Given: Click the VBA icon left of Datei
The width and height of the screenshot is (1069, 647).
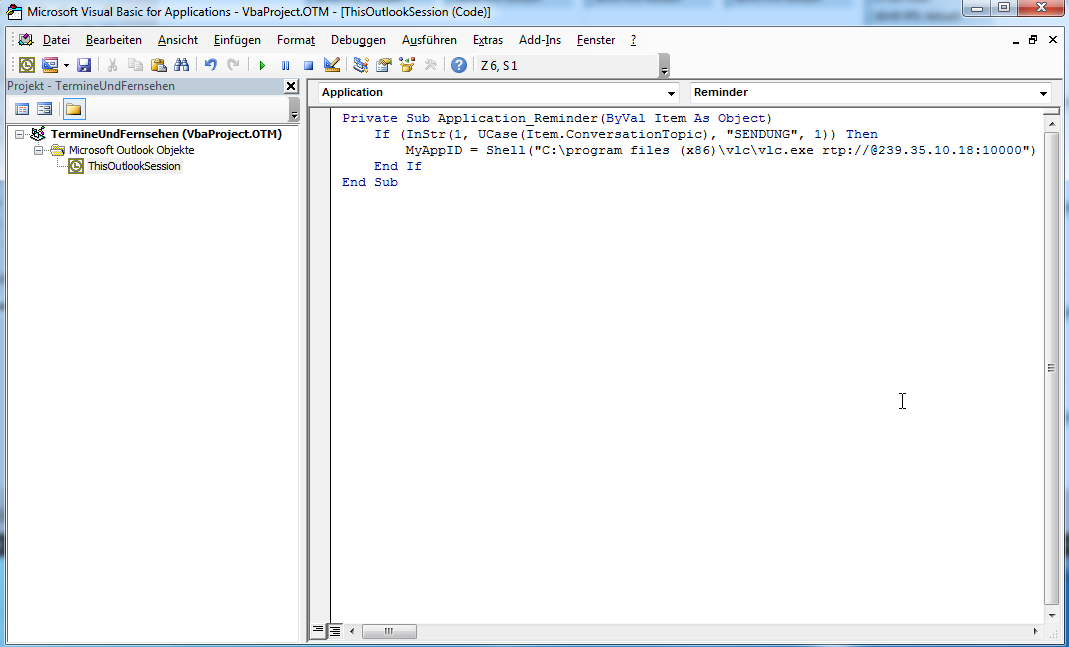Looking at the screenshot, I should [x=26, y=40].
